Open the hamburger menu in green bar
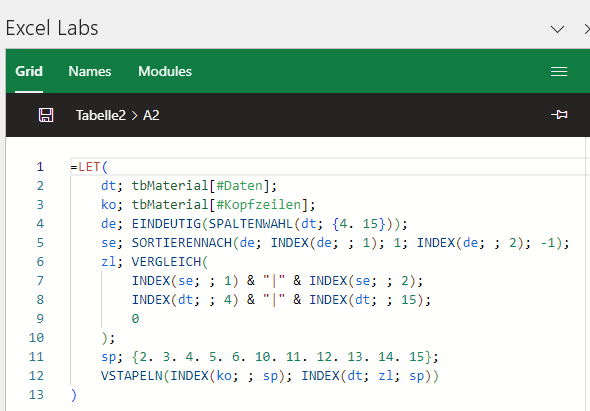The height and width of the screenshot is (411, 590). (x=559, y=72)
